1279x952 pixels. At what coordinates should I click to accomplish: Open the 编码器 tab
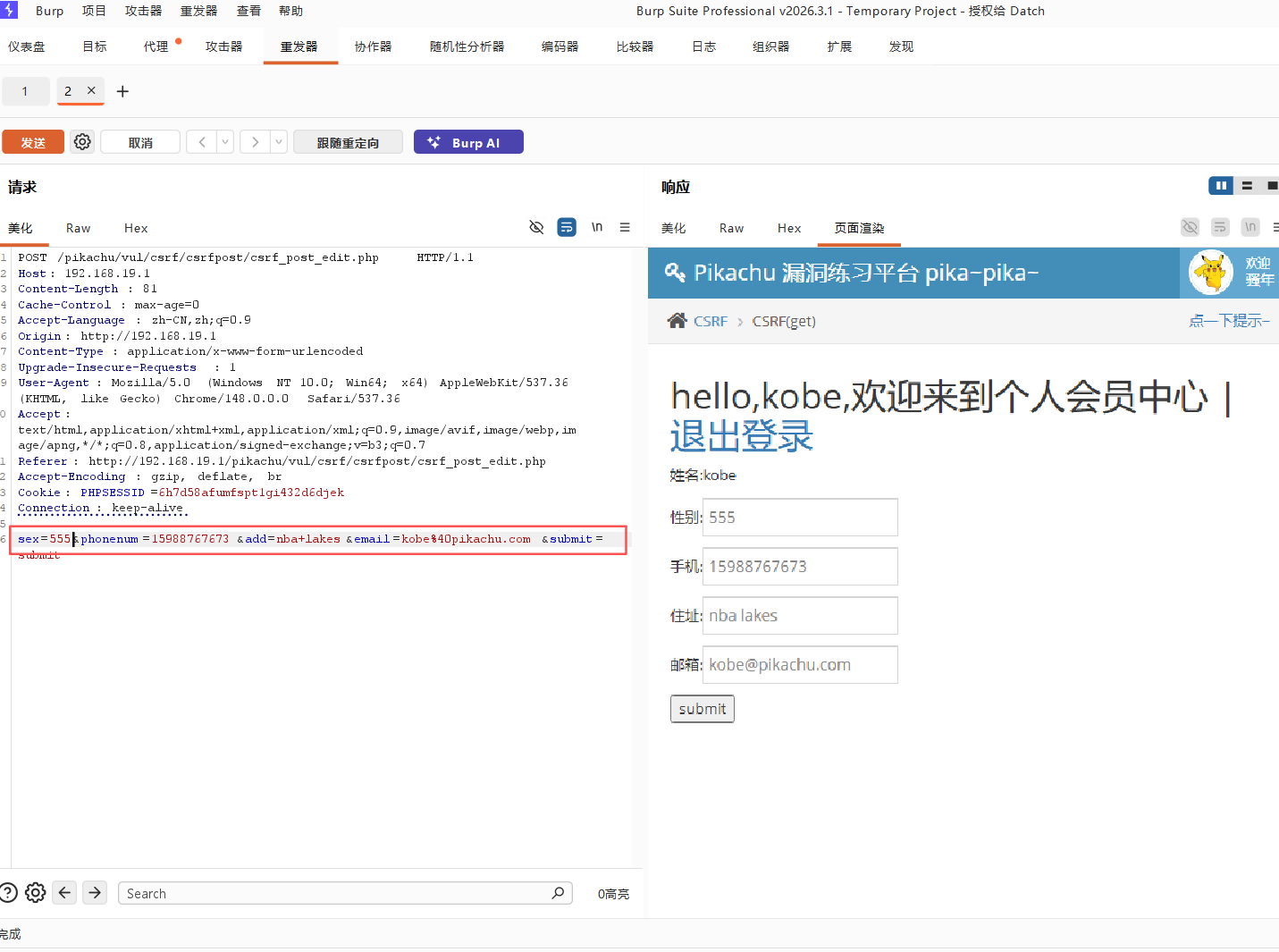pos(560,46)
